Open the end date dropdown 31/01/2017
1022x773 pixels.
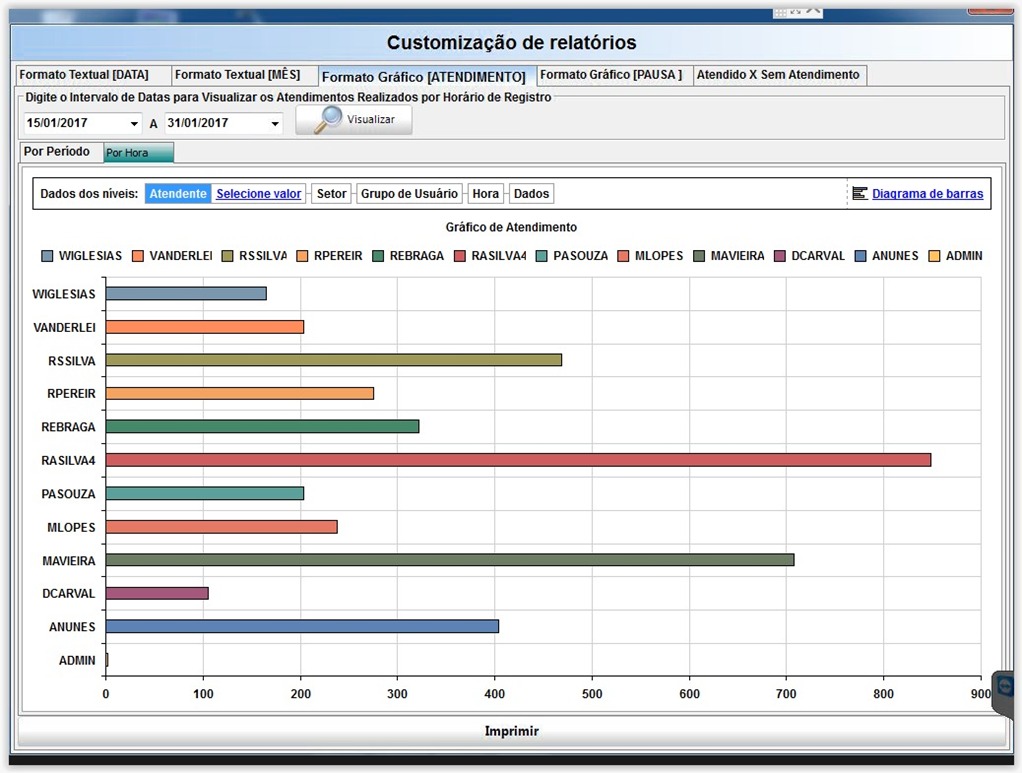tap(275, 124)
